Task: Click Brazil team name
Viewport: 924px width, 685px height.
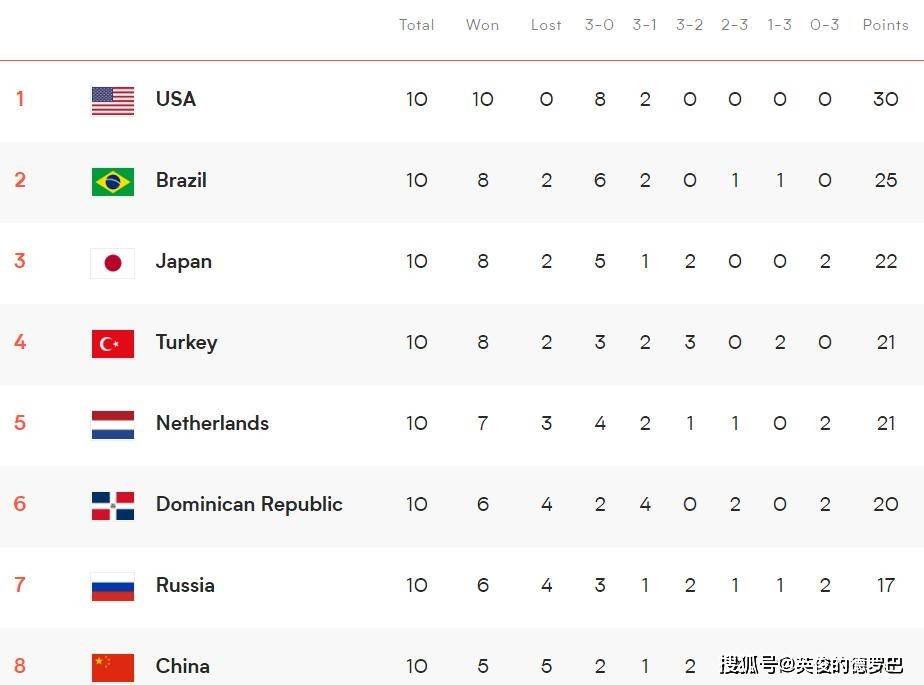Action: coord(181,180)
